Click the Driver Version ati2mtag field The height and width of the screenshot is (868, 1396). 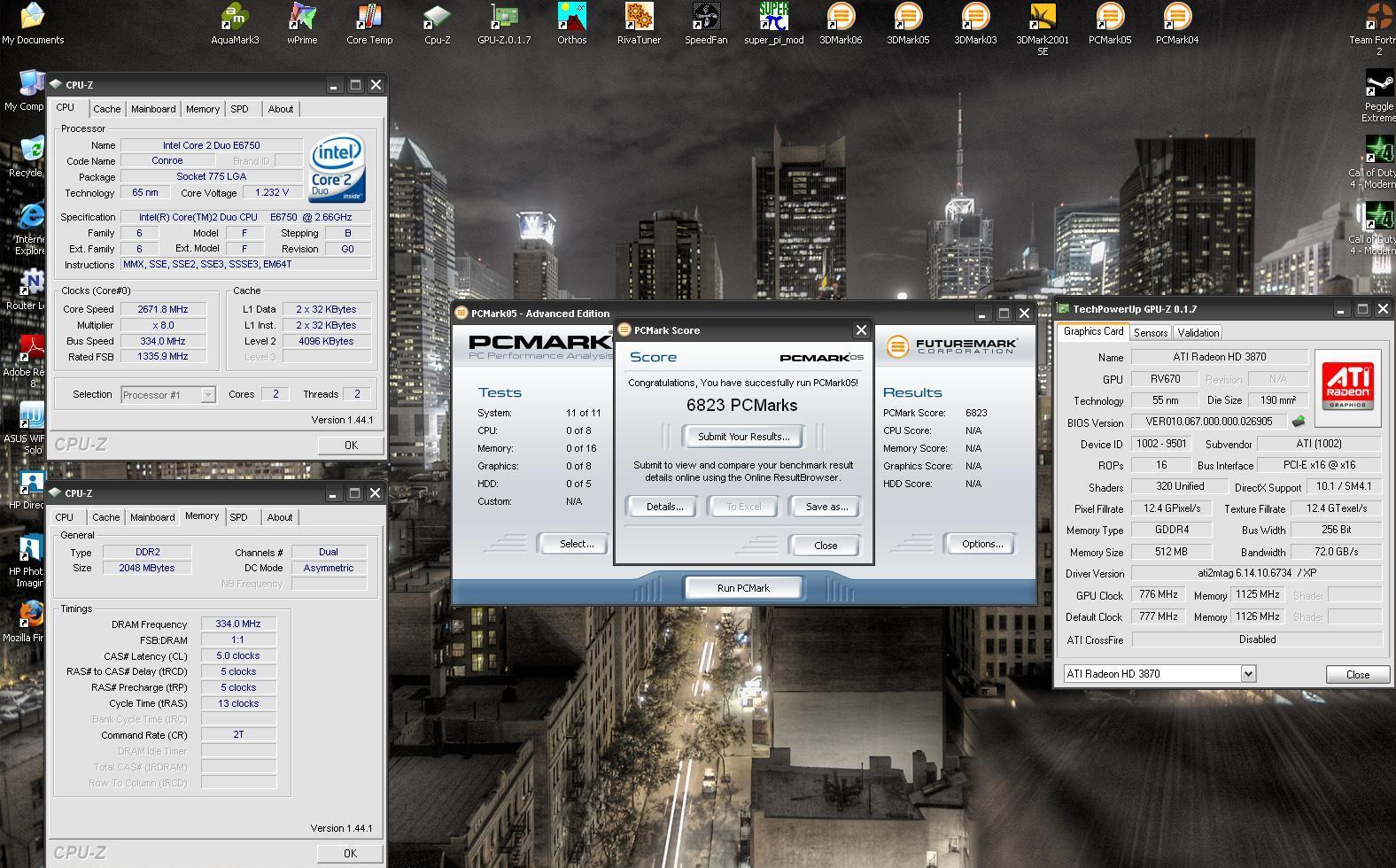pos(1256,574)
